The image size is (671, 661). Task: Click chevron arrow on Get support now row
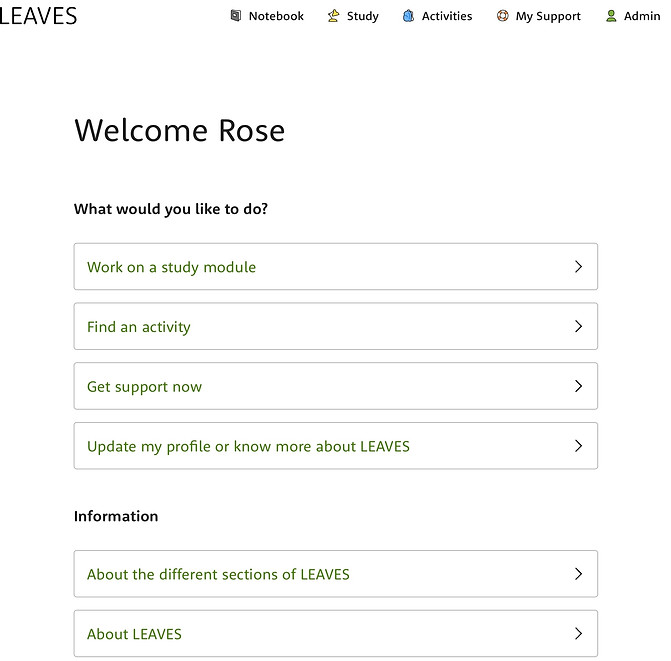[x=578, y=386]
